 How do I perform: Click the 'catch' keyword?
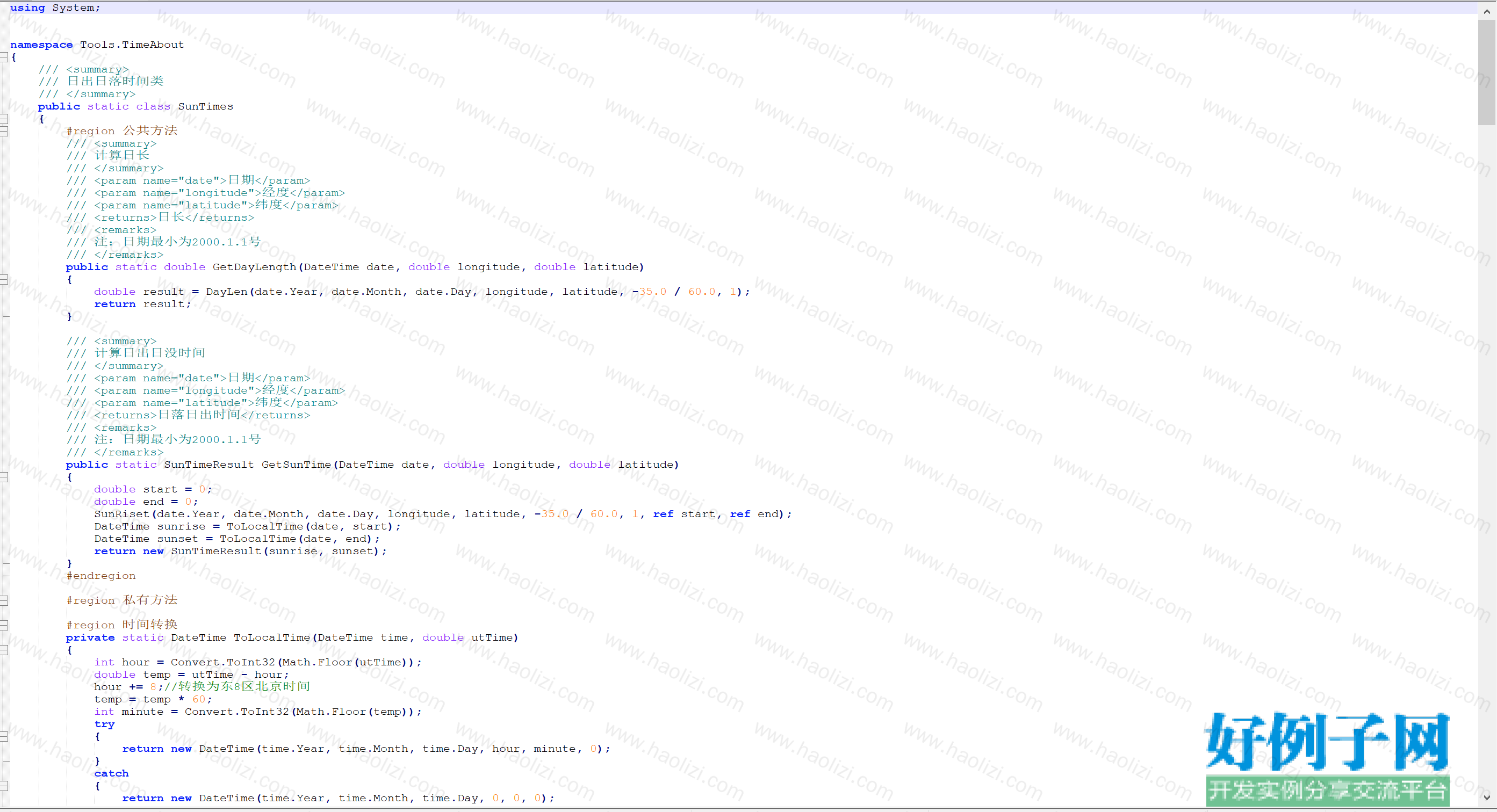click(112, 774)
